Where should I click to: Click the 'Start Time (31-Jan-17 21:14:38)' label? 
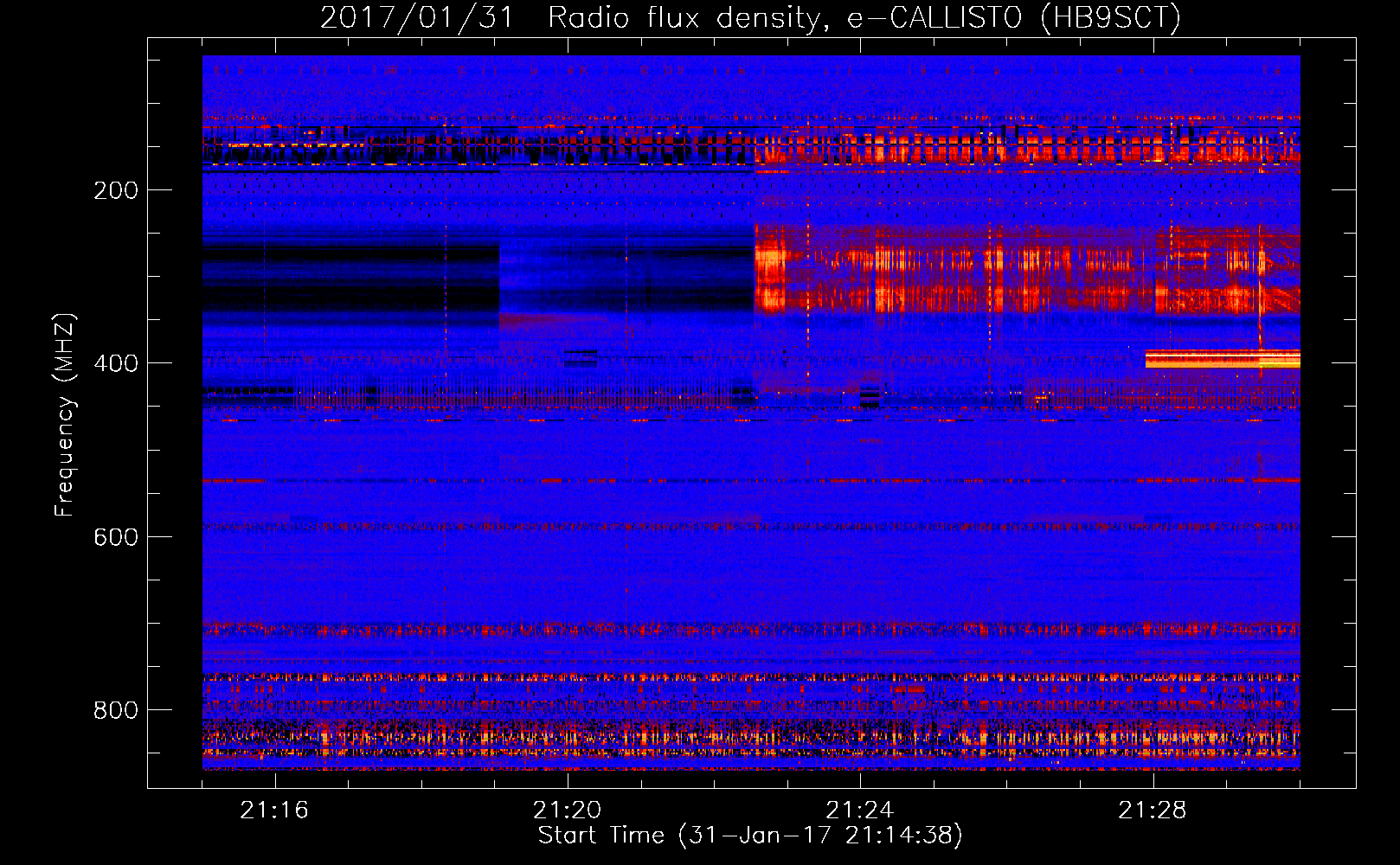(x=750, y=836)
